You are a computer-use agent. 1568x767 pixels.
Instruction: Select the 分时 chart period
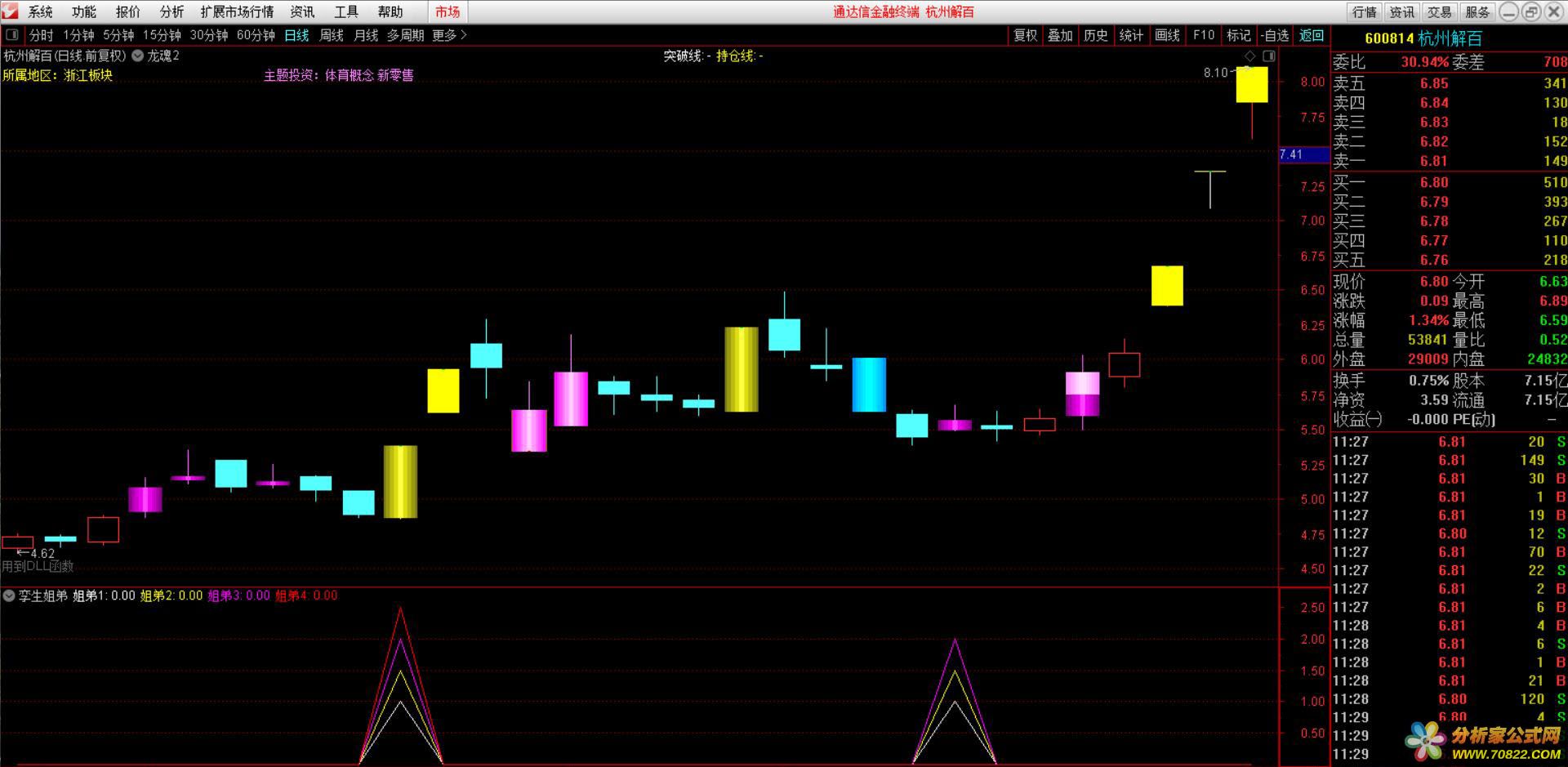[x=41, y=35]
